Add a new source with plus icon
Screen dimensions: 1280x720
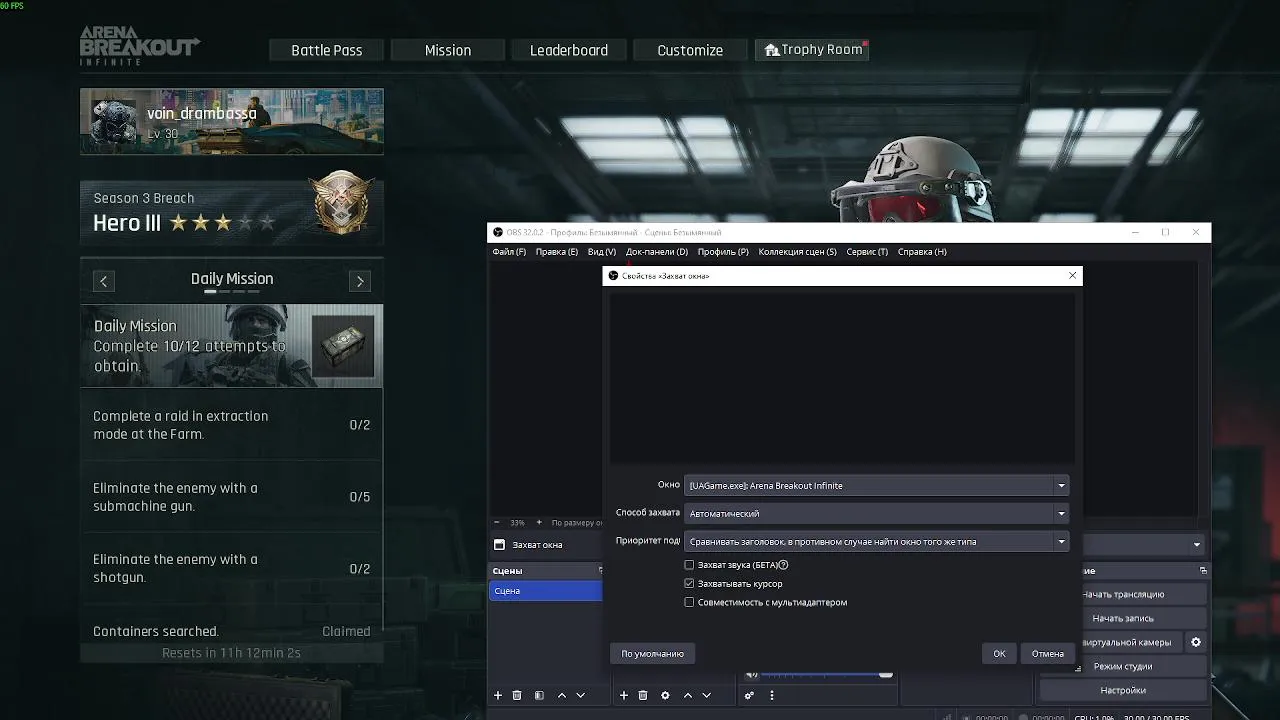(624, 695)
